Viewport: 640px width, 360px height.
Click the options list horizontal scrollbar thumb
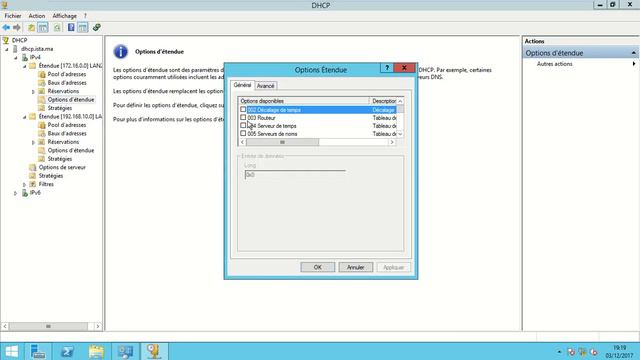[x=282, y=142]
